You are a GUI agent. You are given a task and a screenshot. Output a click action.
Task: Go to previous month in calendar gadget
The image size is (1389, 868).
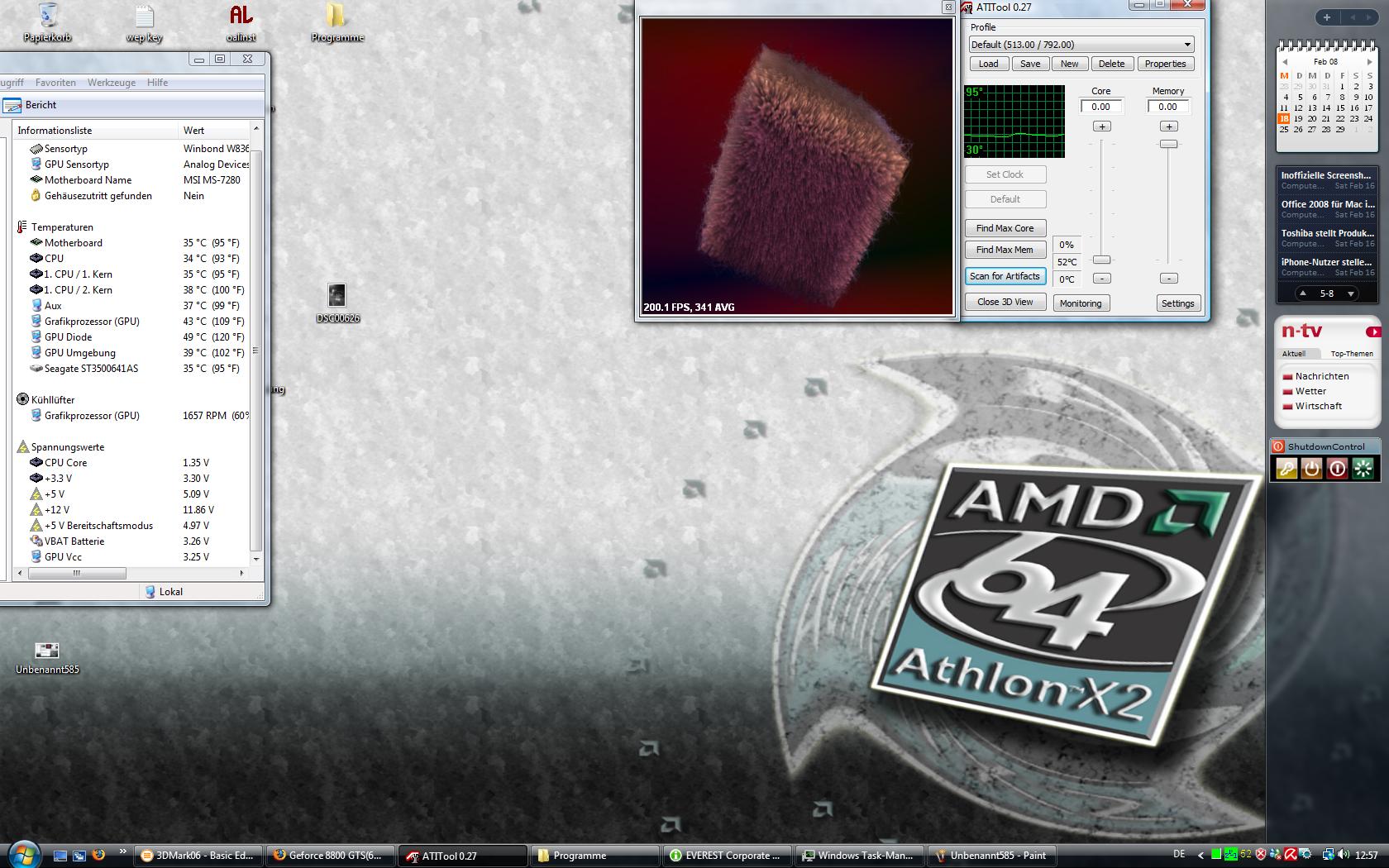1284,62
